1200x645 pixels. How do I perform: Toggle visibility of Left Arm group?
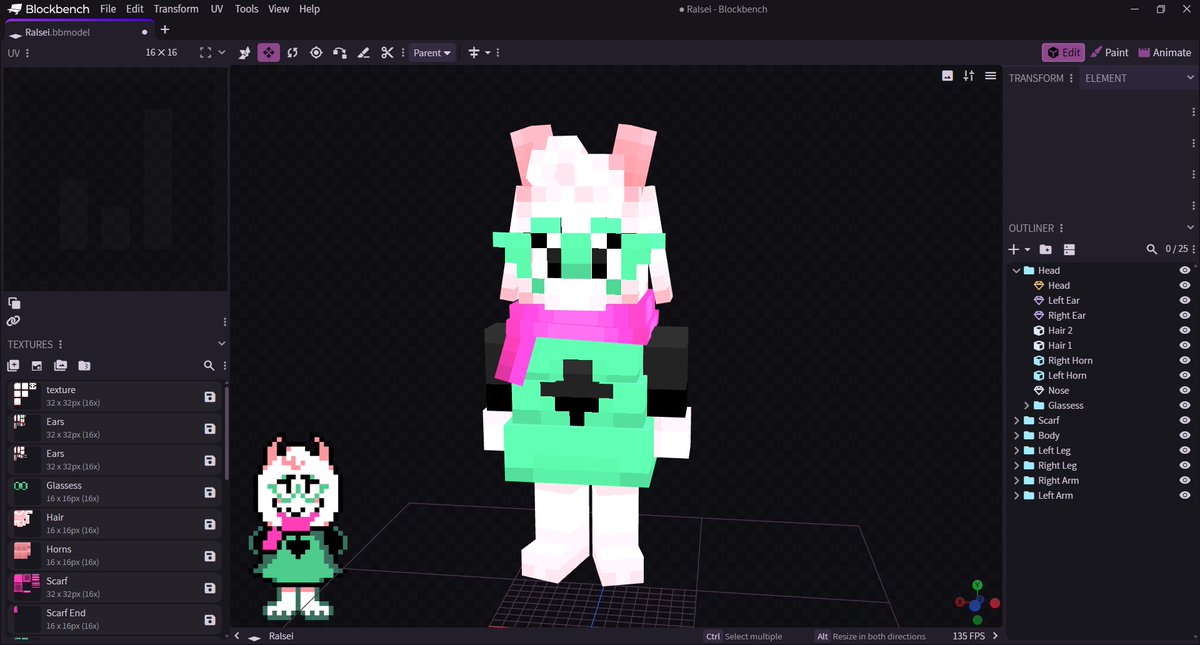tap(1185, 495)
